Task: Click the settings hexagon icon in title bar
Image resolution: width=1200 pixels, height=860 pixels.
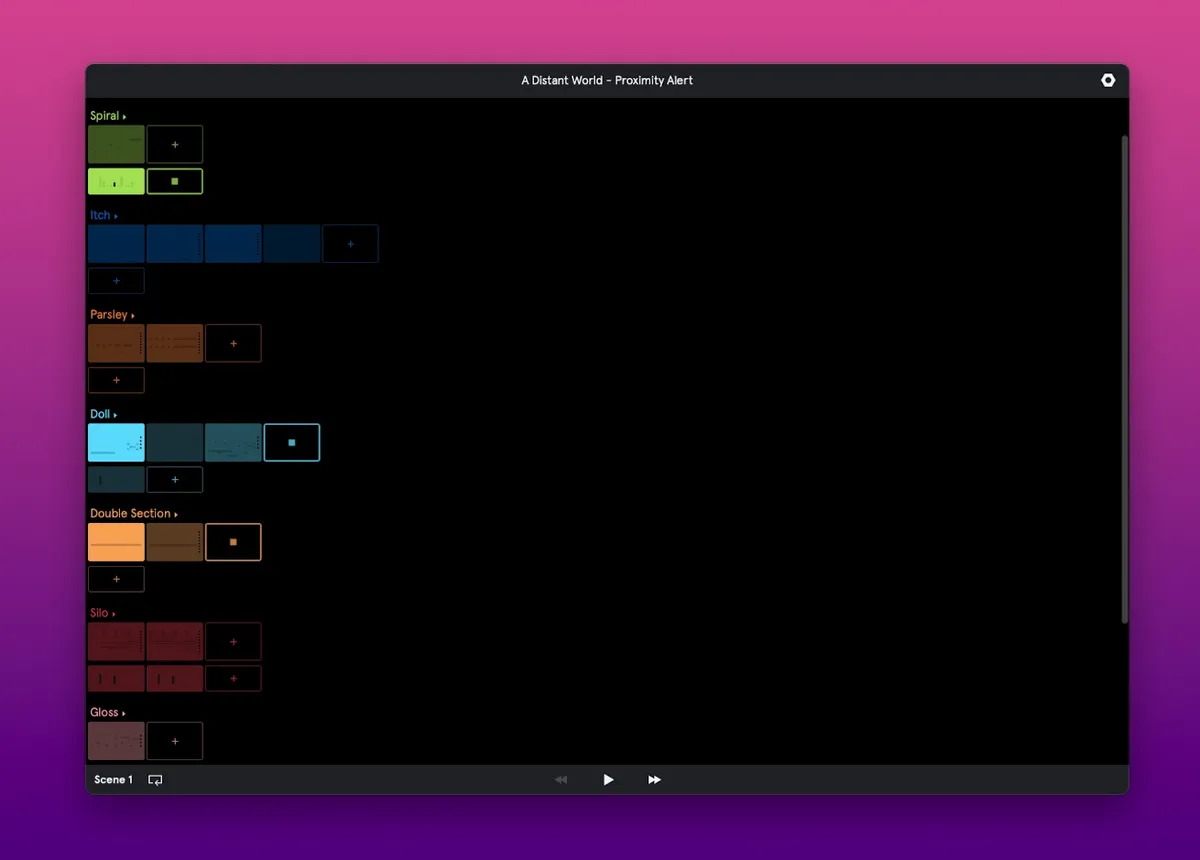Action: coord(1107,80)
